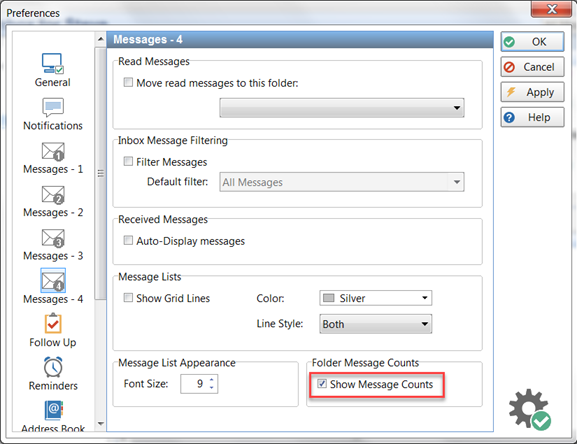
Task: Select the Messages - 3 envelope icon
Action: [x=53, y=238]
